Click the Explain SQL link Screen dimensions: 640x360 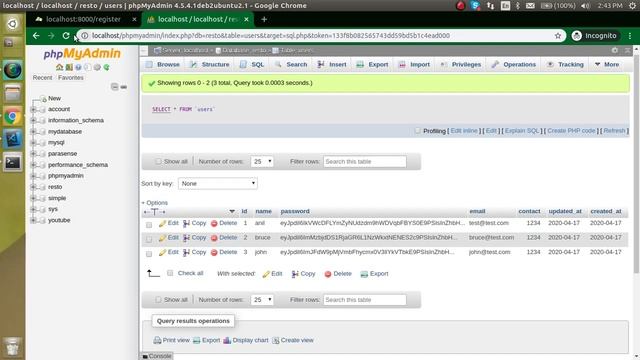click(522, 131)
